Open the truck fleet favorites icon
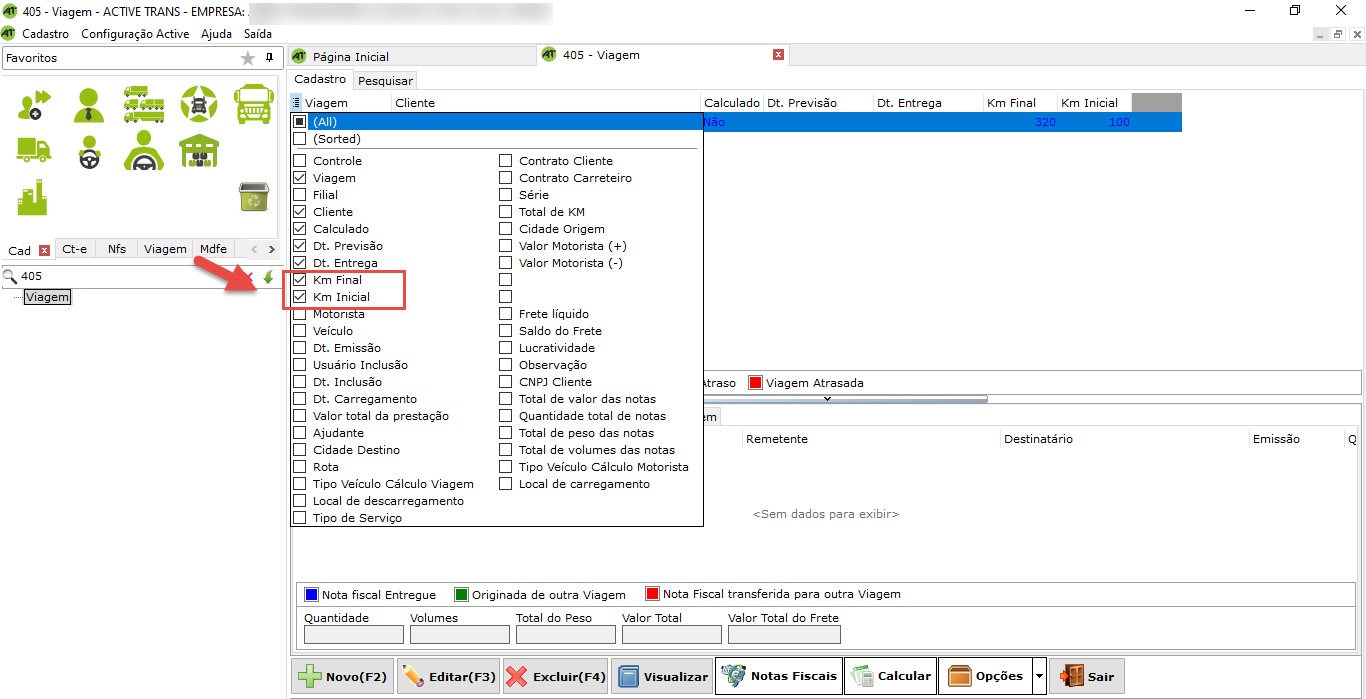1366x699 pixels. 143,103
